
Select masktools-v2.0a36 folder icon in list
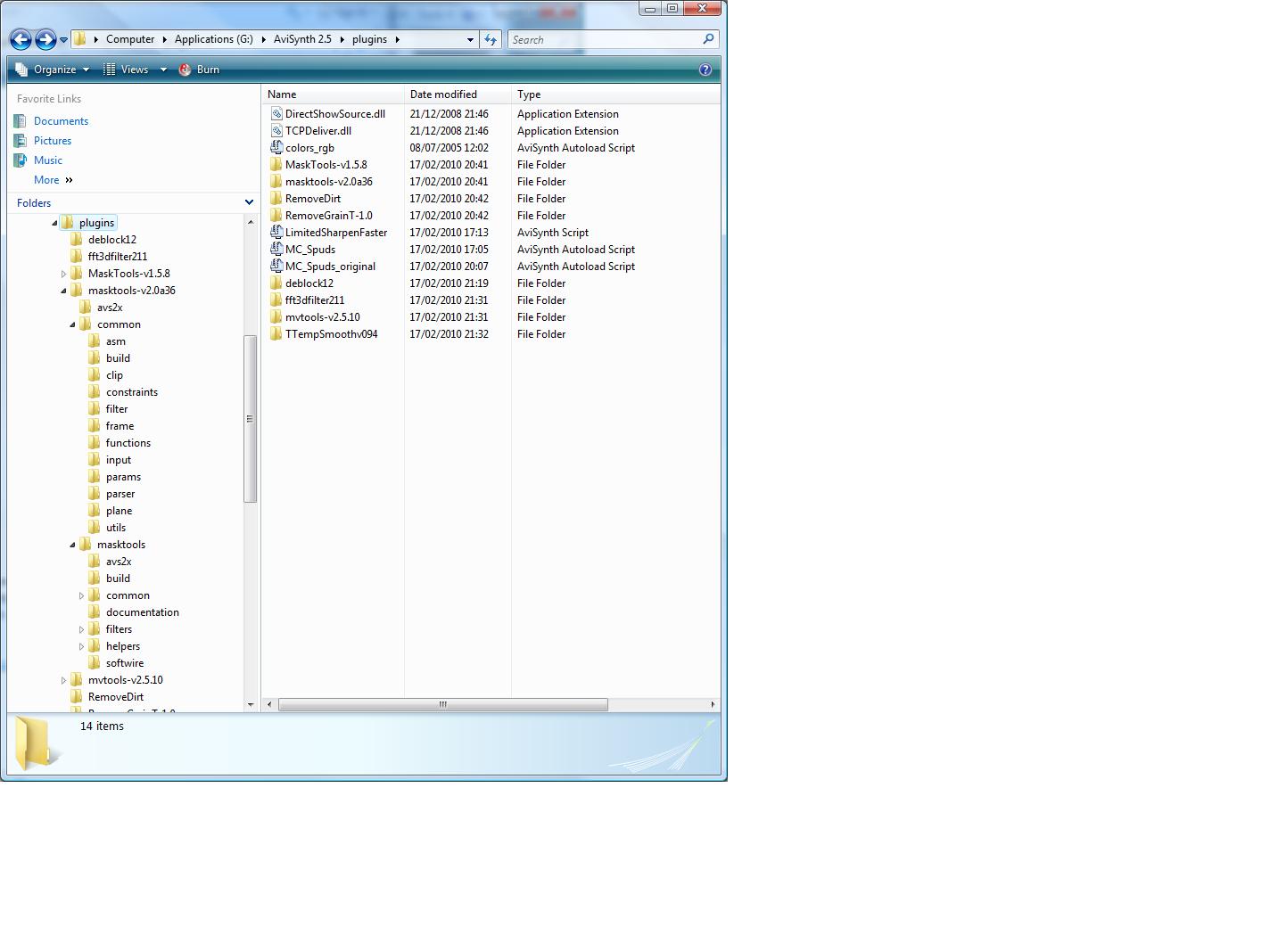click(x=276, y=182)
